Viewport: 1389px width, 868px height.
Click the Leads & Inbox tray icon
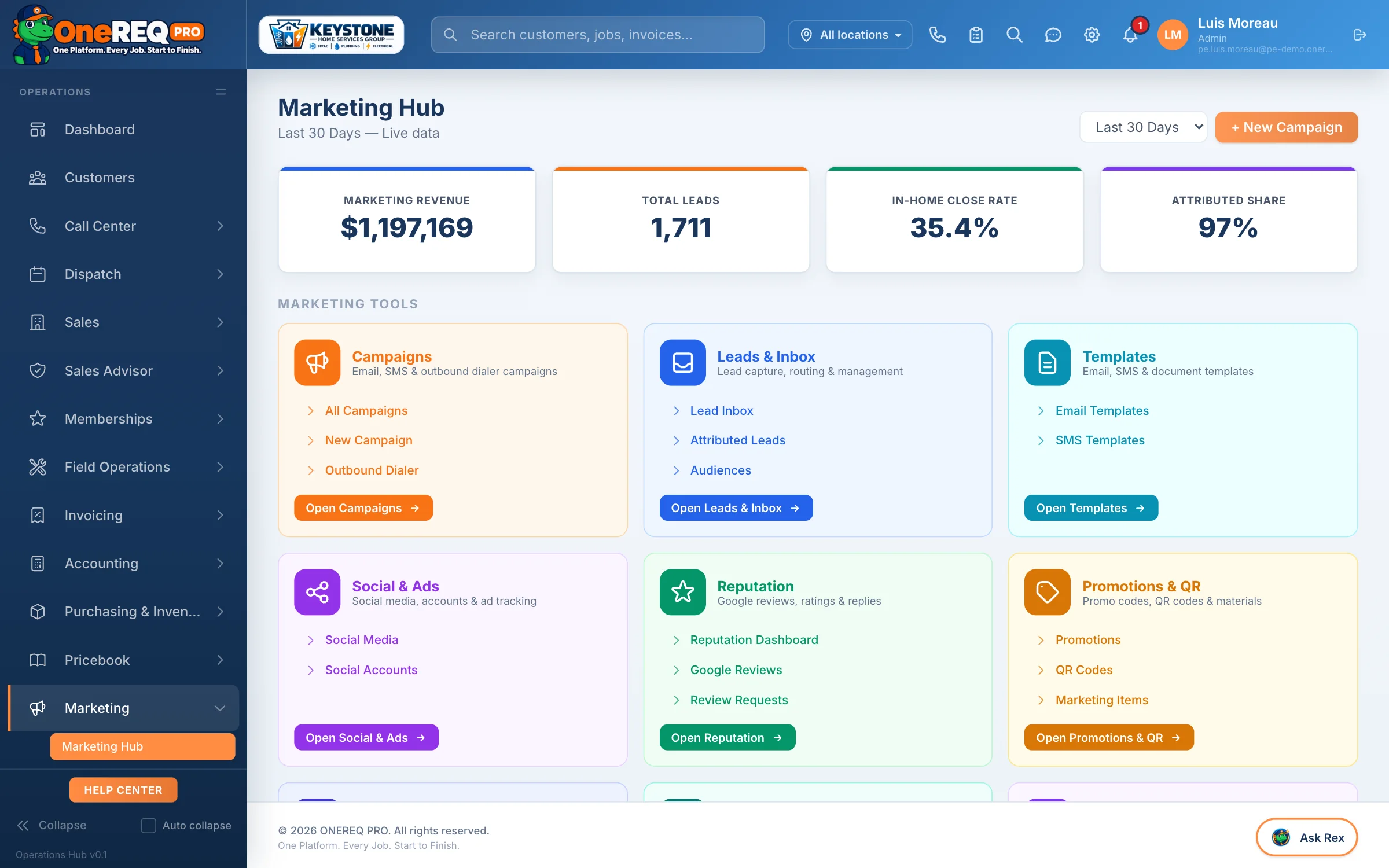pos(682,362)
